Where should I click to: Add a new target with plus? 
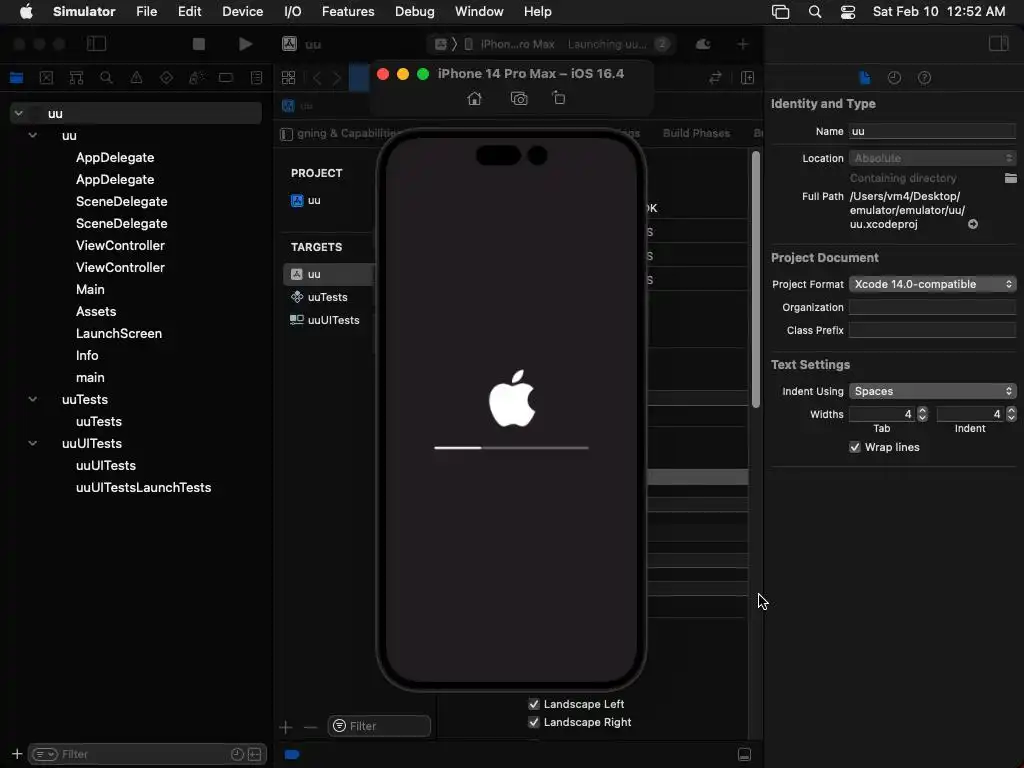coord(285,727)
